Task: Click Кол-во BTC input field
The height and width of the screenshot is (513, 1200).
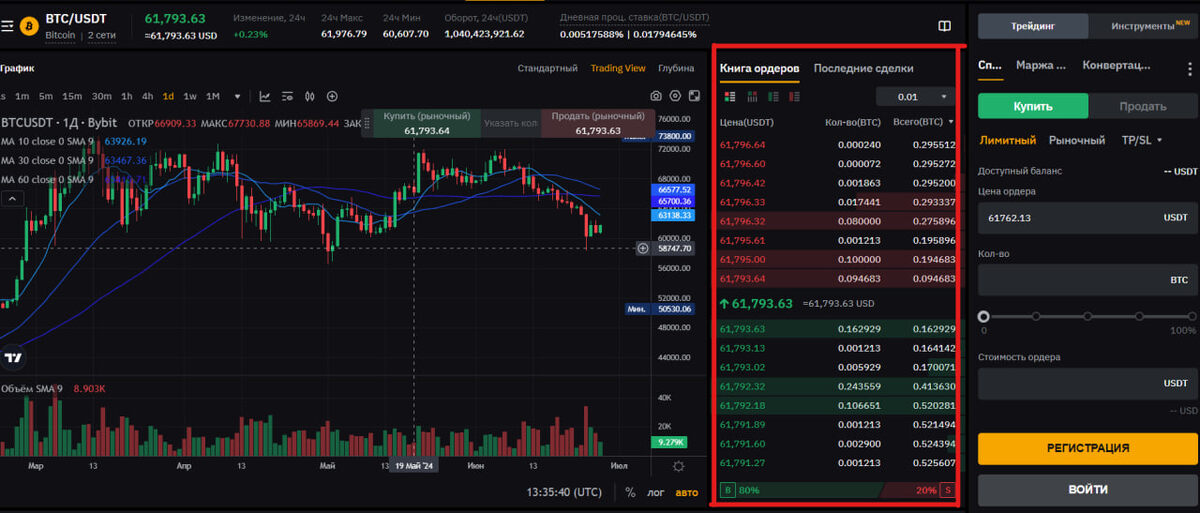Action: pyautogui.click(x=1087, y=280)
